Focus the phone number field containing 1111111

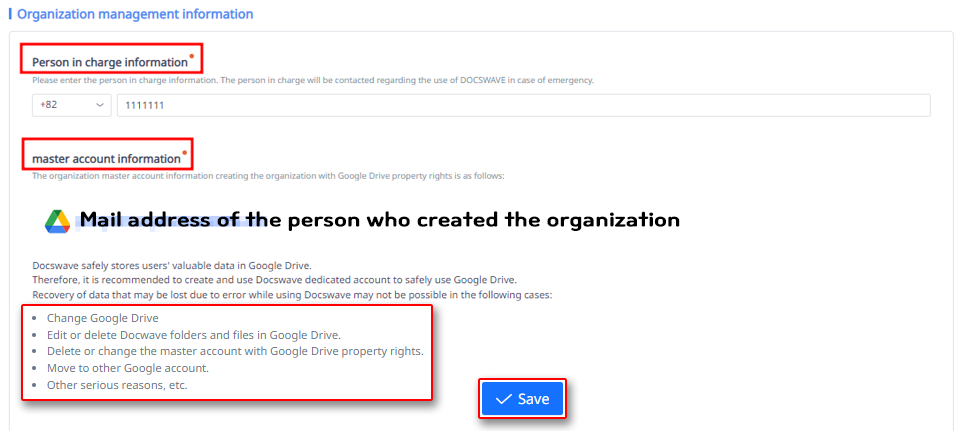click(523, 105)
